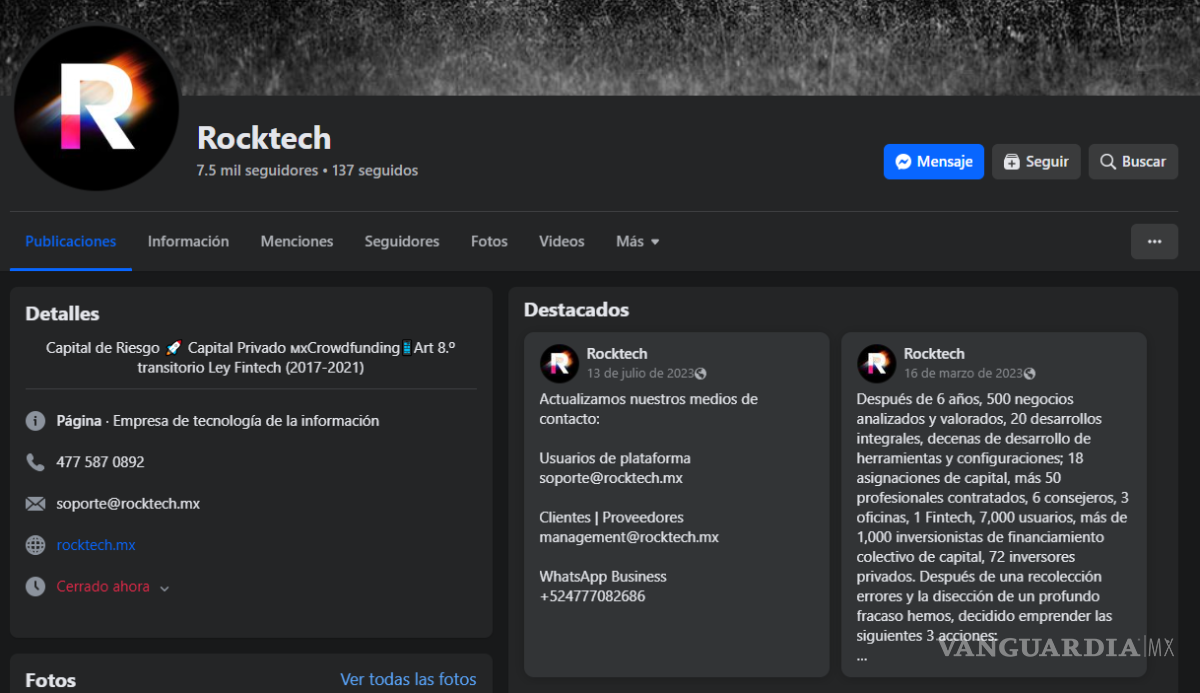Click the 16 de marzo de 2023 timestamp
This screenshot has height=693, width=1200.
[963, 373]
